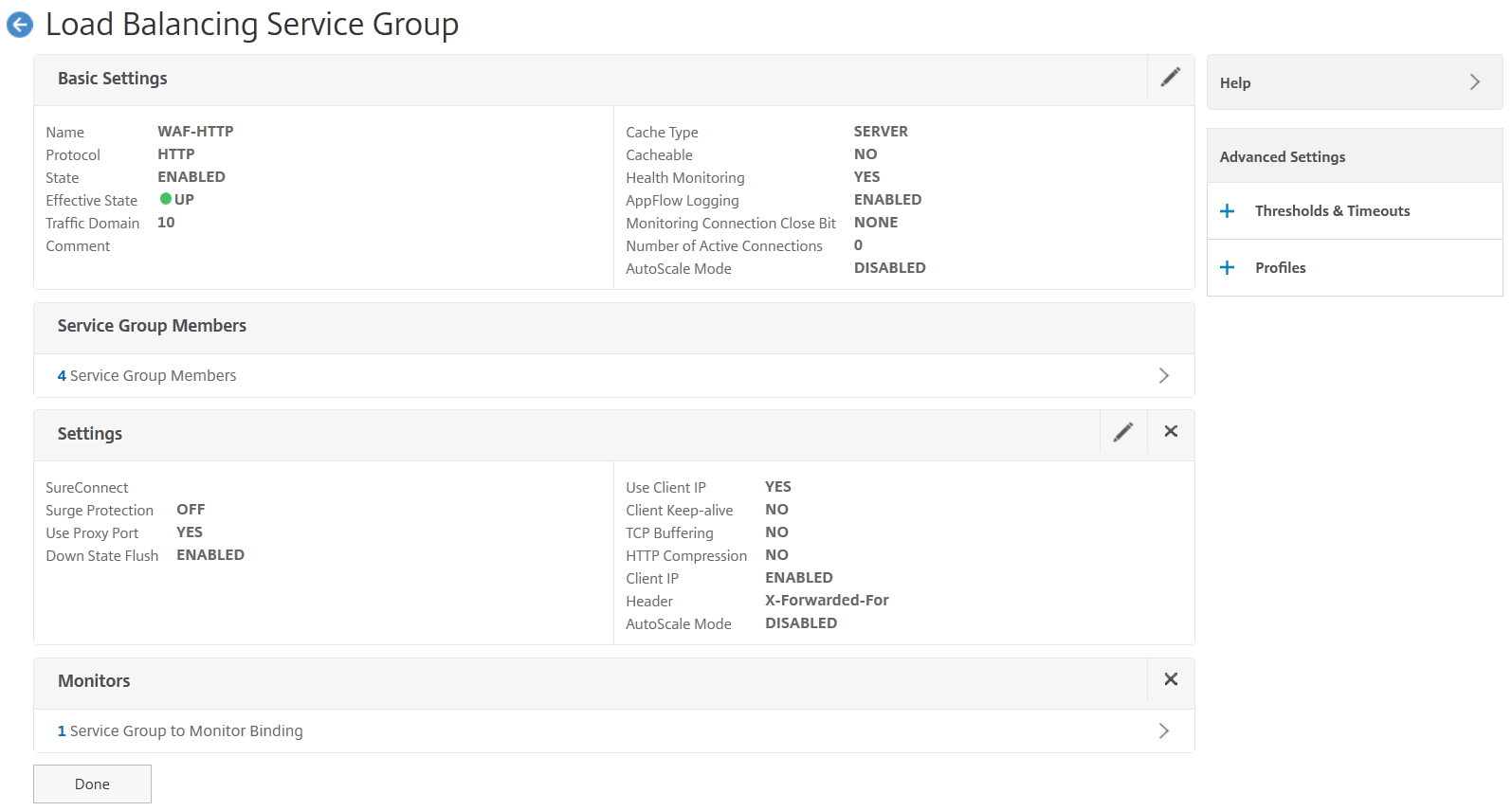Screen dimensions: 1512x811
Task: Edit the Settings section pencil icon
Action: tap(1123, 433)
